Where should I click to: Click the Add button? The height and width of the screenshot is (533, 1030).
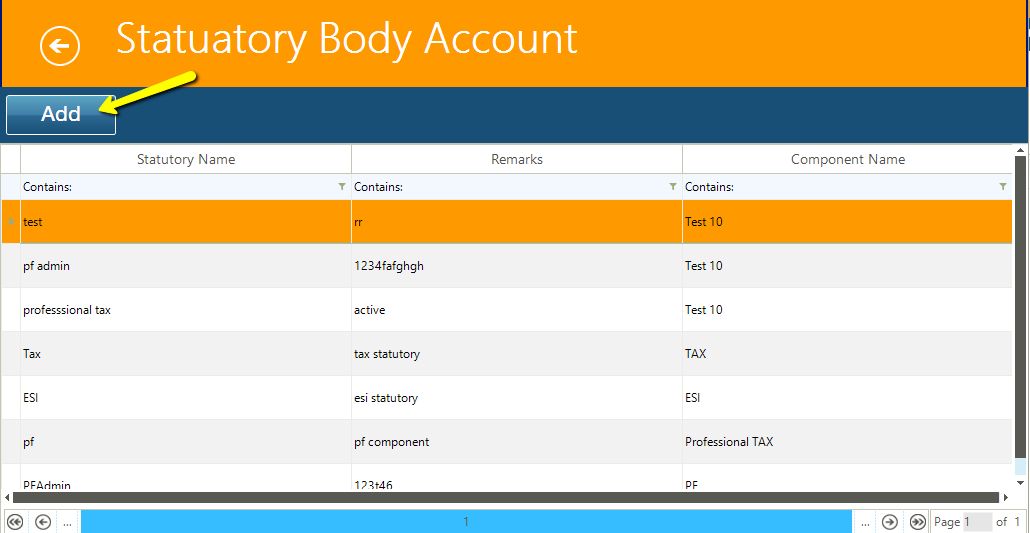coord(61,114)
